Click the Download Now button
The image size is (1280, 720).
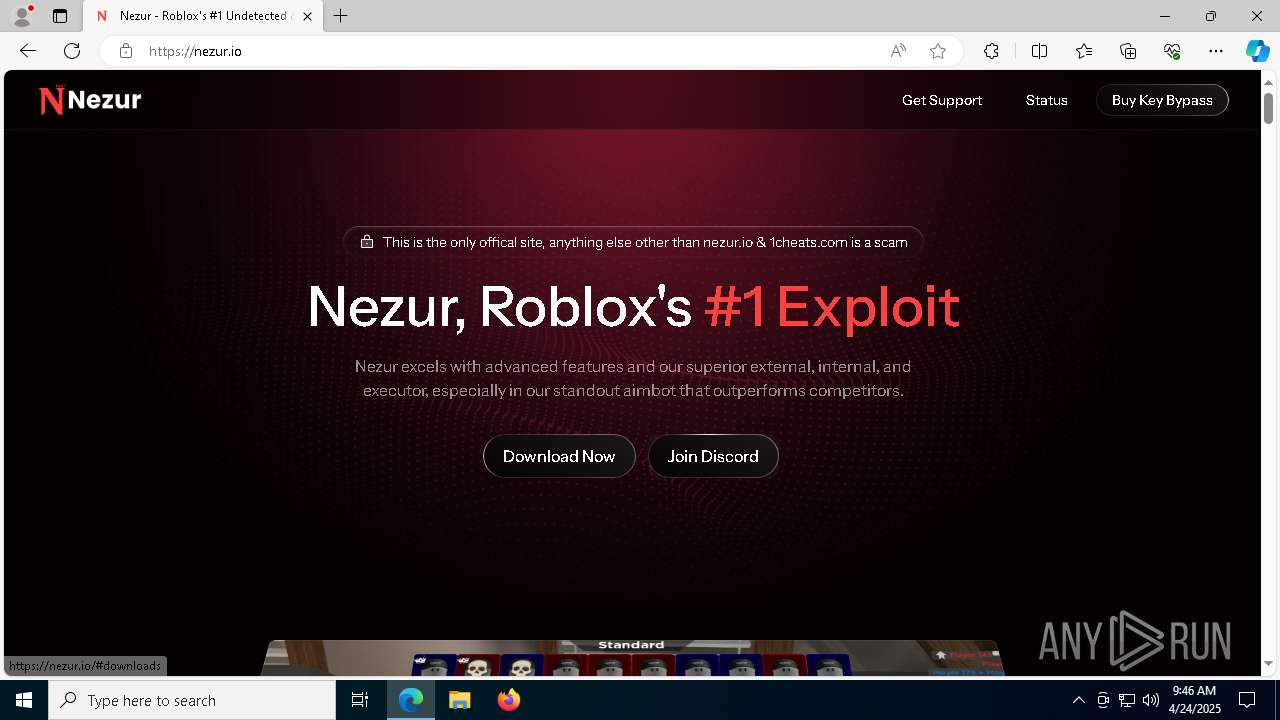click(x=559, y=456)
